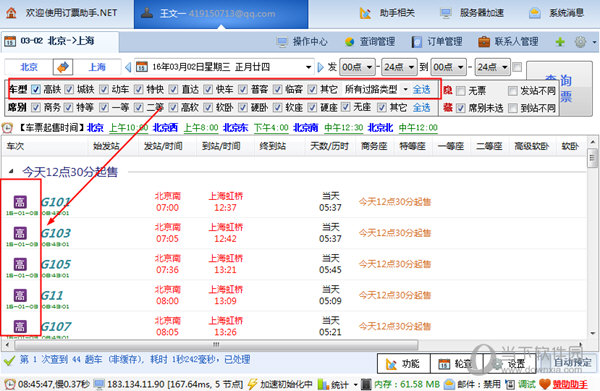Open the calendar icon in the date field
The width and height of the screenshot is (600, 391).
[x=142, y=67]
